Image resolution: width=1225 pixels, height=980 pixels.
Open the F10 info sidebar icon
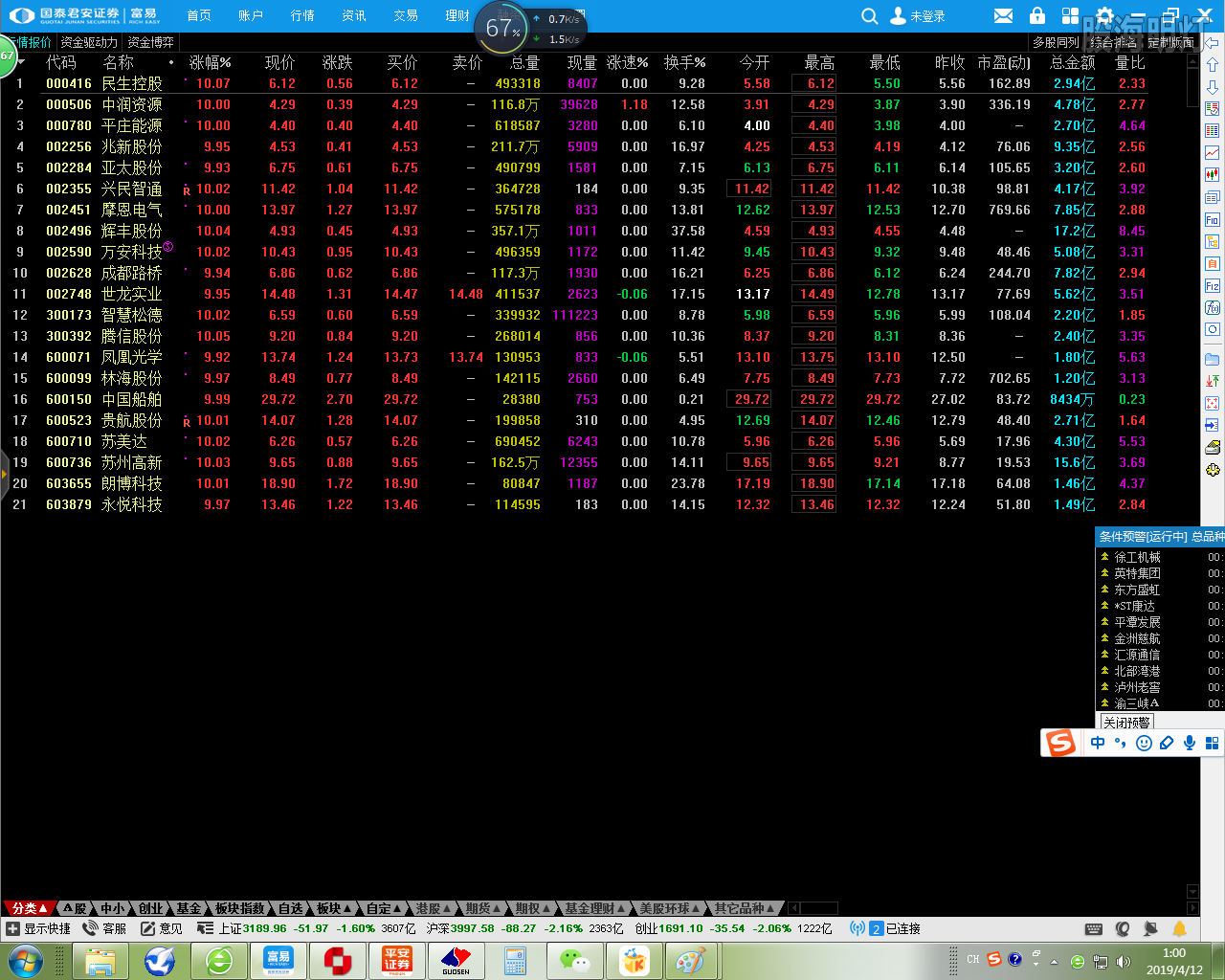tap(1212, 220)
